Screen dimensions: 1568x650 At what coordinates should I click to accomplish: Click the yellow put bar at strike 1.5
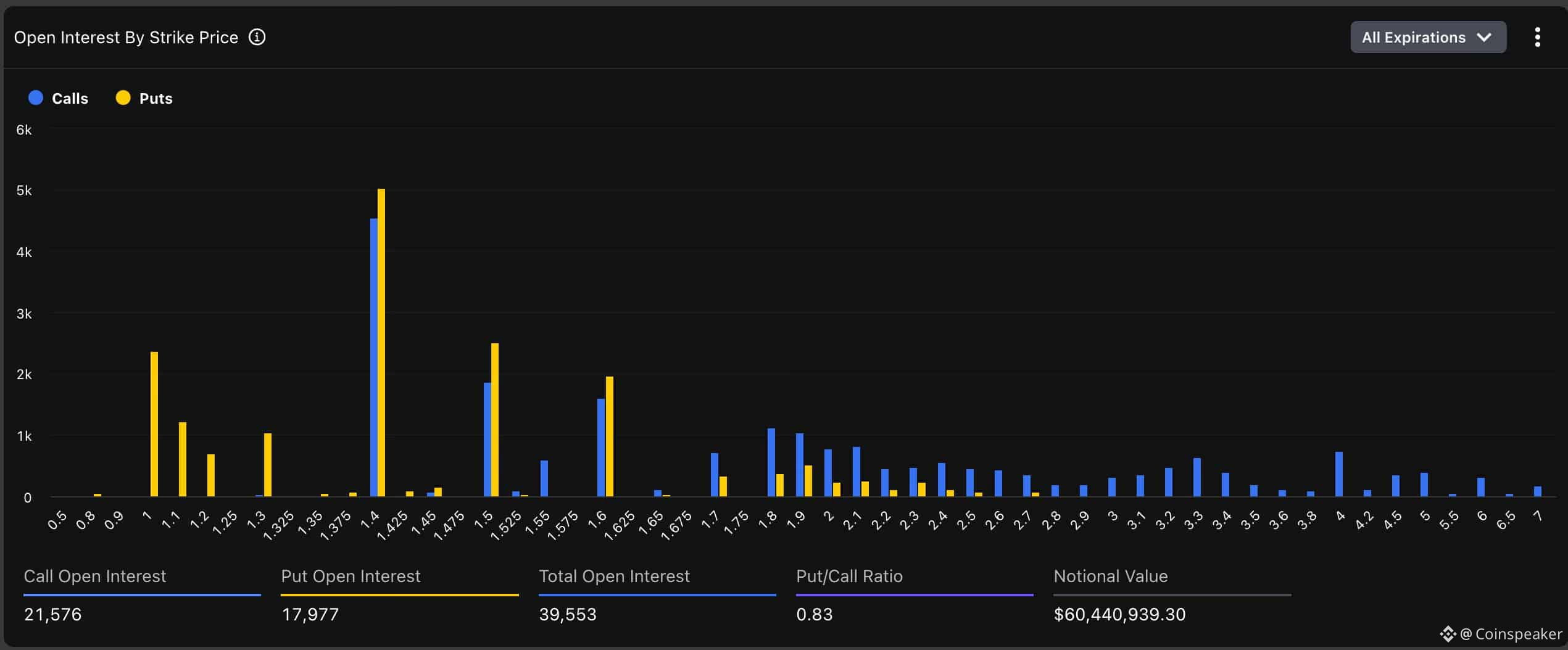point(495,420)
